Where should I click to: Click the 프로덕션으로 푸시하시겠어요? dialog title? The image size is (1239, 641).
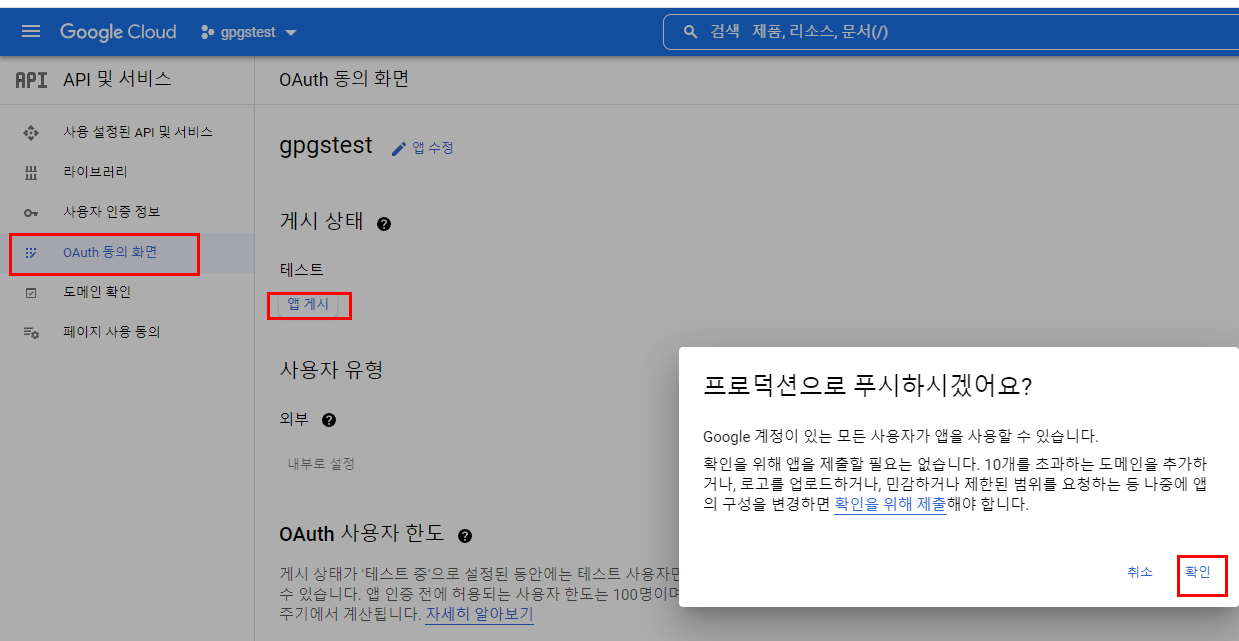pyautogui.click(x=867, y=386)
